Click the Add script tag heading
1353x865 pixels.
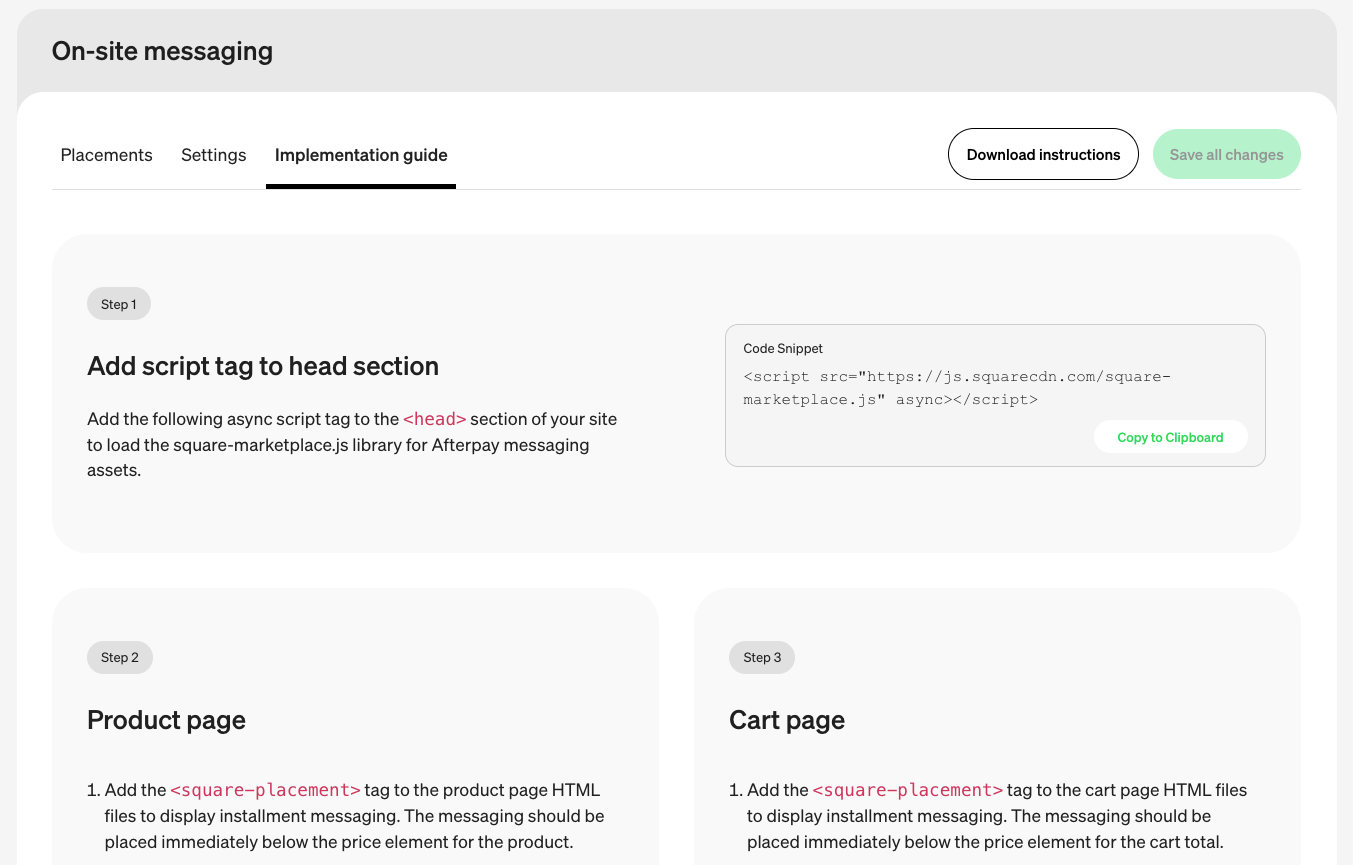tap(263, 366)
